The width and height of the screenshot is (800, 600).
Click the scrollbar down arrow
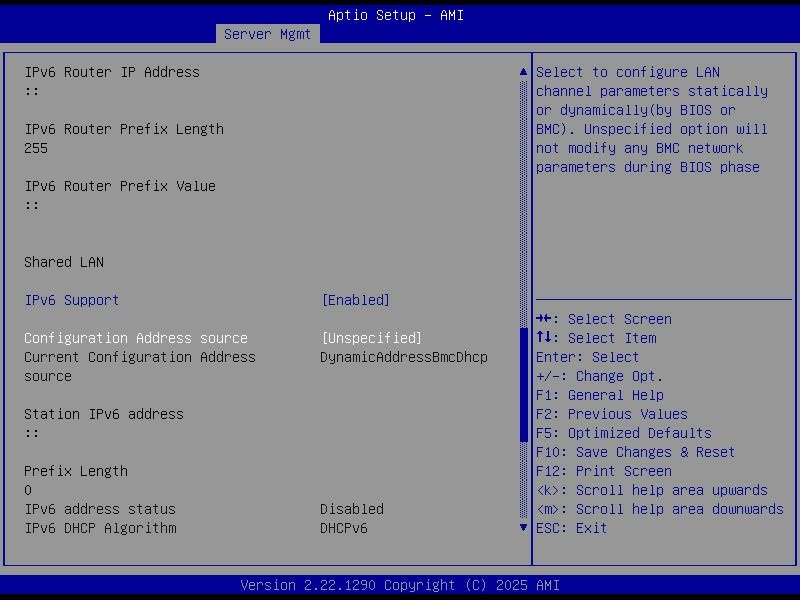click(523, 528)
